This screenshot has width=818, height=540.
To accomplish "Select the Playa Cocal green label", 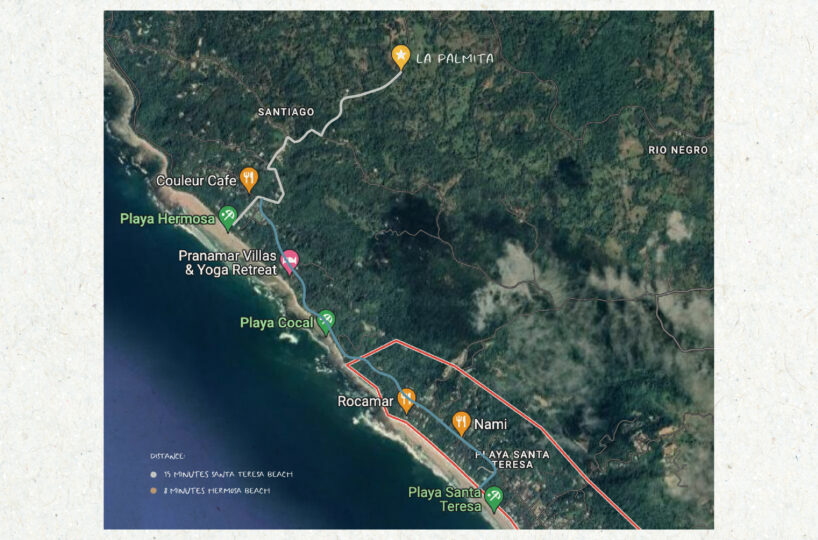I will pos(277,323).
